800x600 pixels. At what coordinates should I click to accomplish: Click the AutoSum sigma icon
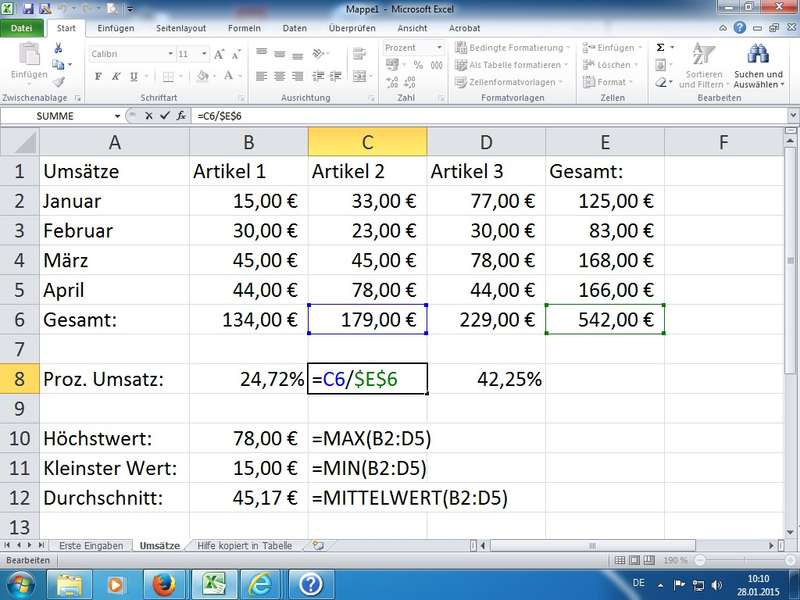tap(661, 47)
